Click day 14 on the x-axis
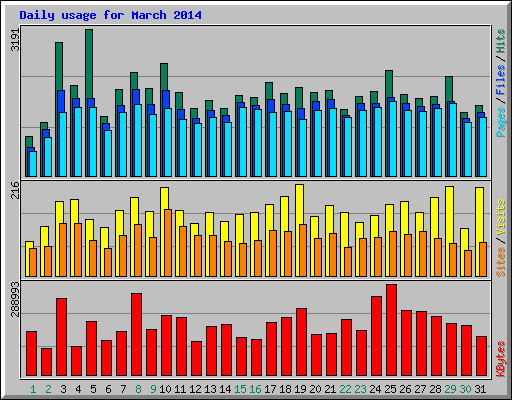Screen dimensions: 512x400 (x=225, y=389)
